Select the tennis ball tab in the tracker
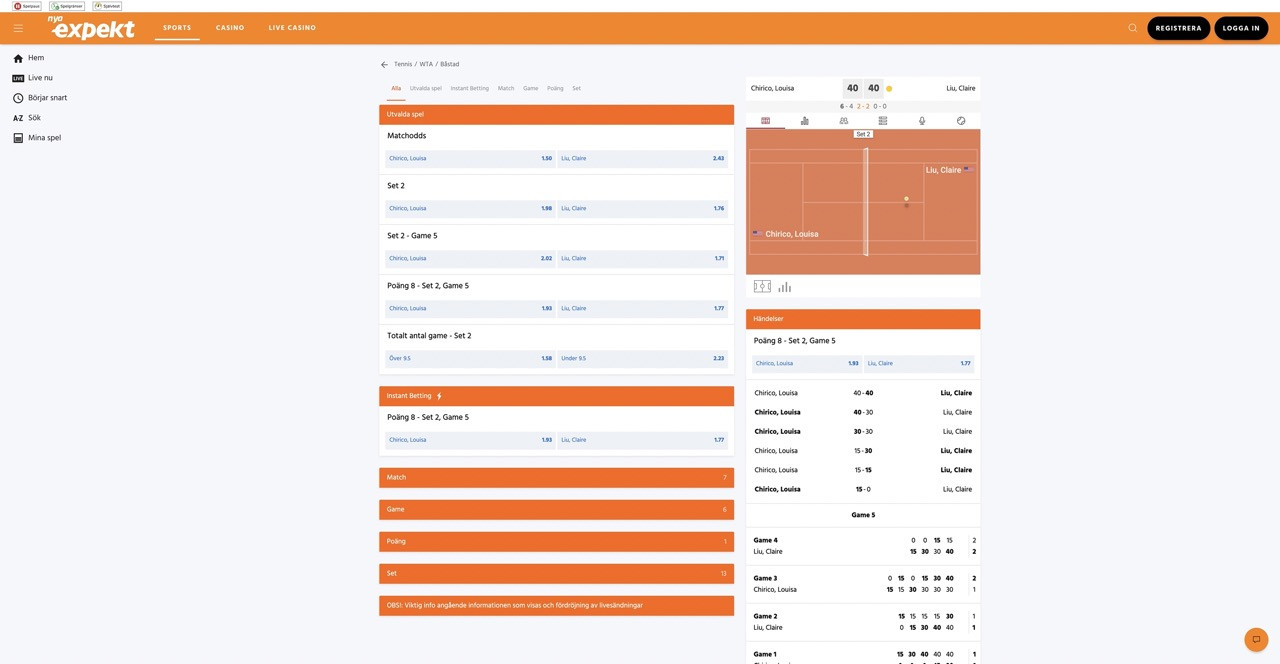 pyautogui.click(x=961, y=121)
